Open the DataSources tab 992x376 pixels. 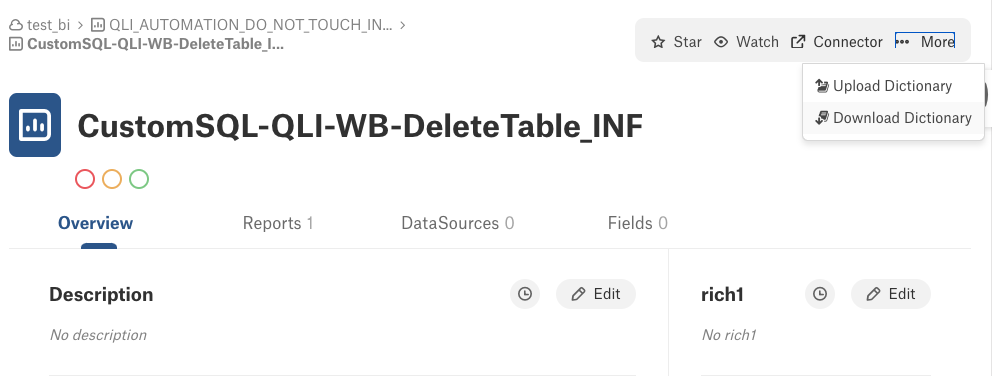[x=457, y=223]
